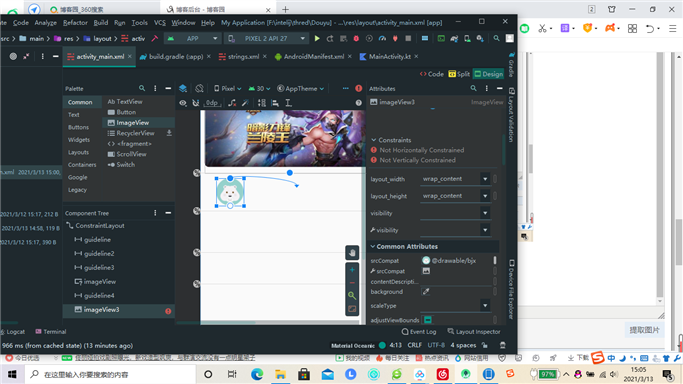683x384 pixels.
Task: Open palette search magnifier icon
Action: coord(142,88)
